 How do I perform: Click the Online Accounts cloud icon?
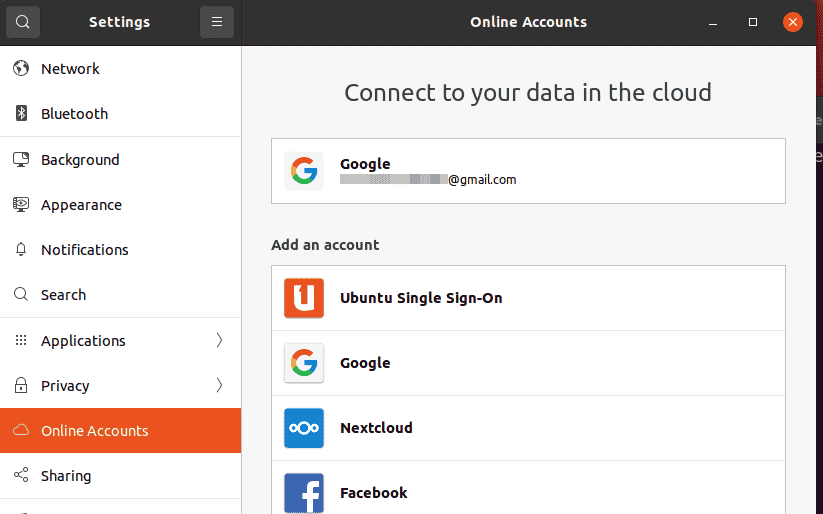tap(21, 431)
